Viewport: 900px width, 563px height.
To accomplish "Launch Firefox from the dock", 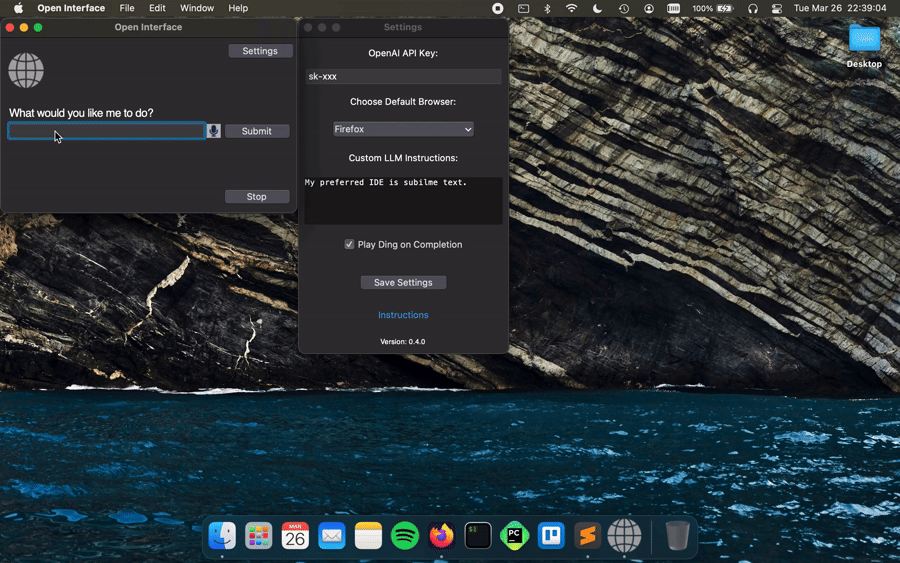I will pos(441,536).
